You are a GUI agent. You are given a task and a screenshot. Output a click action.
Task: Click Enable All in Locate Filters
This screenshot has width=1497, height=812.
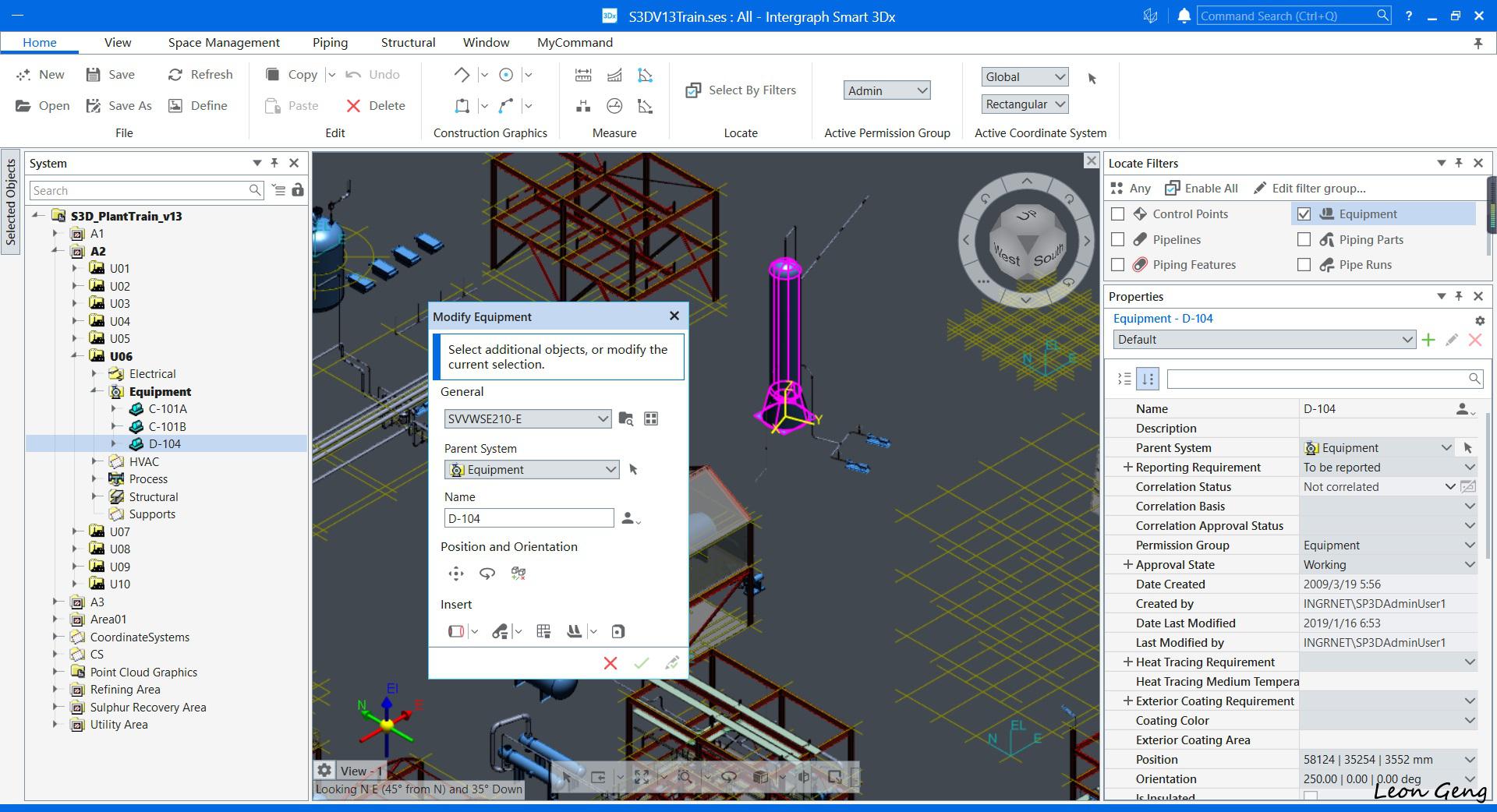coord(1201,189)
